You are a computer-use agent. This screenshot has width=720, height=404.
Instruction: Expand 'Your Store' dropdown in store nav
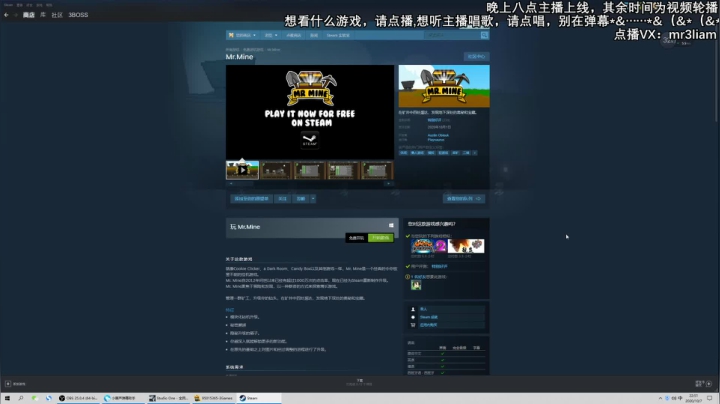click(242, 35)
